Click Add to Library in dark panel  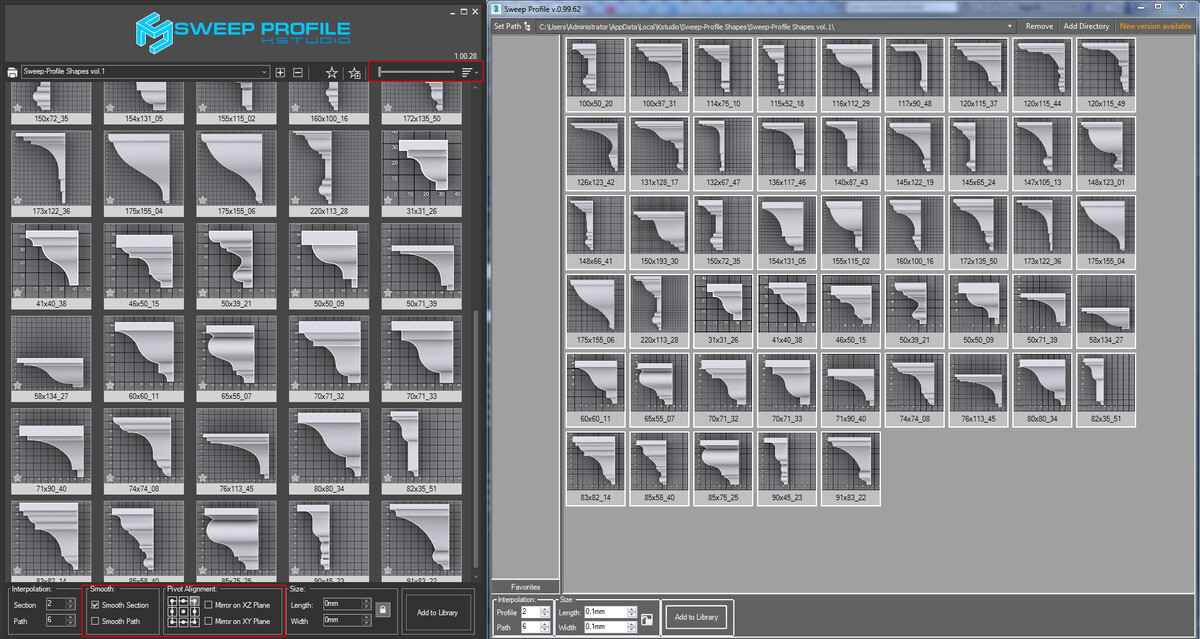click(x=438, y=612)
